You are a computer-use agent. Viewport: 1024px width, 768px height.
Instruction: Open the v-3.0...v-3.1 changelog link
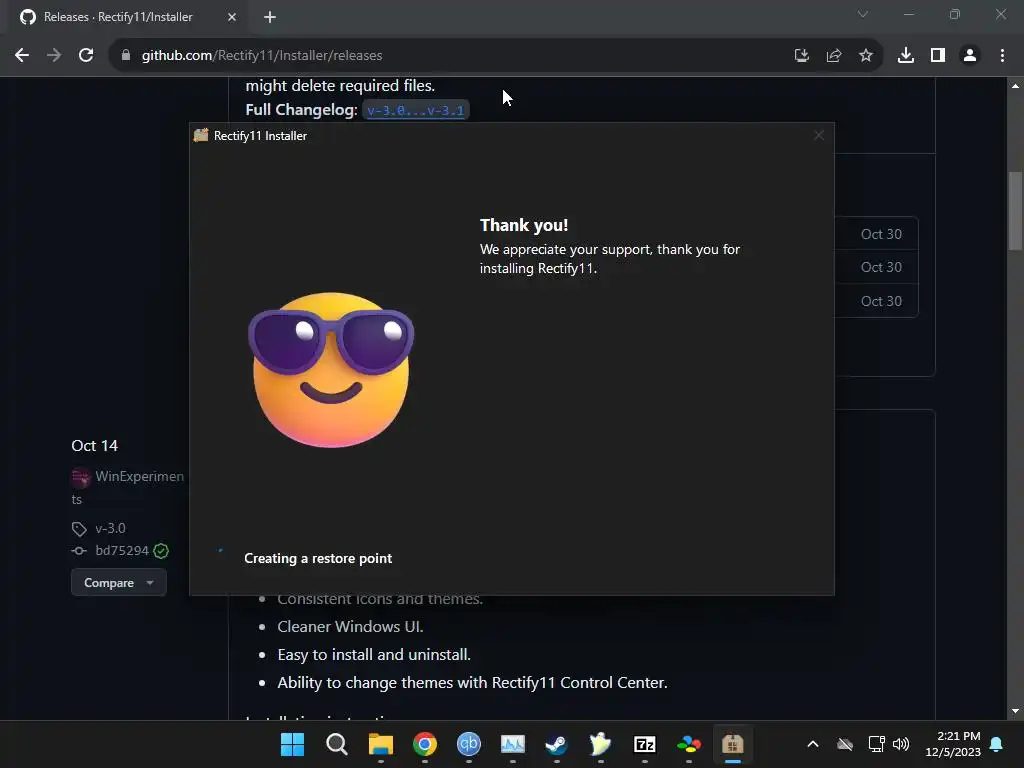[x=415, y=110]
